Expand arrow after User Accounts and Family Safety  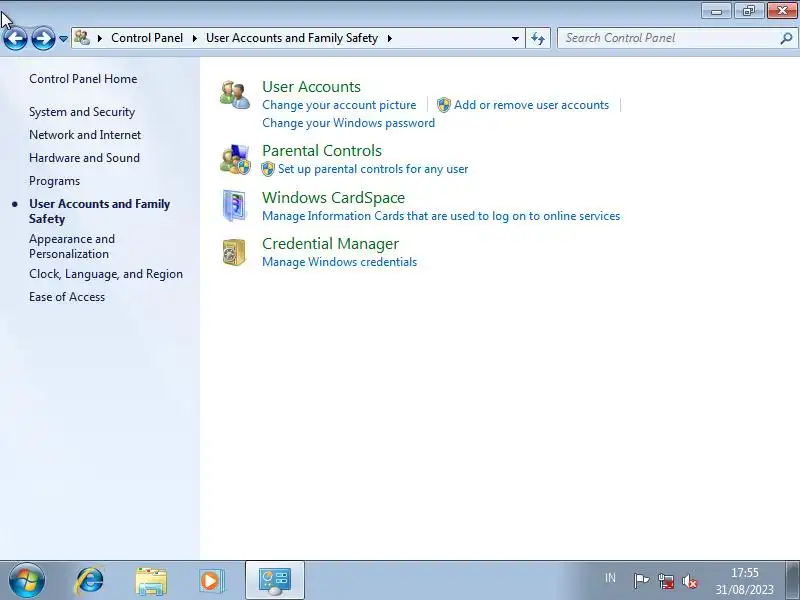tap(390, 38)
